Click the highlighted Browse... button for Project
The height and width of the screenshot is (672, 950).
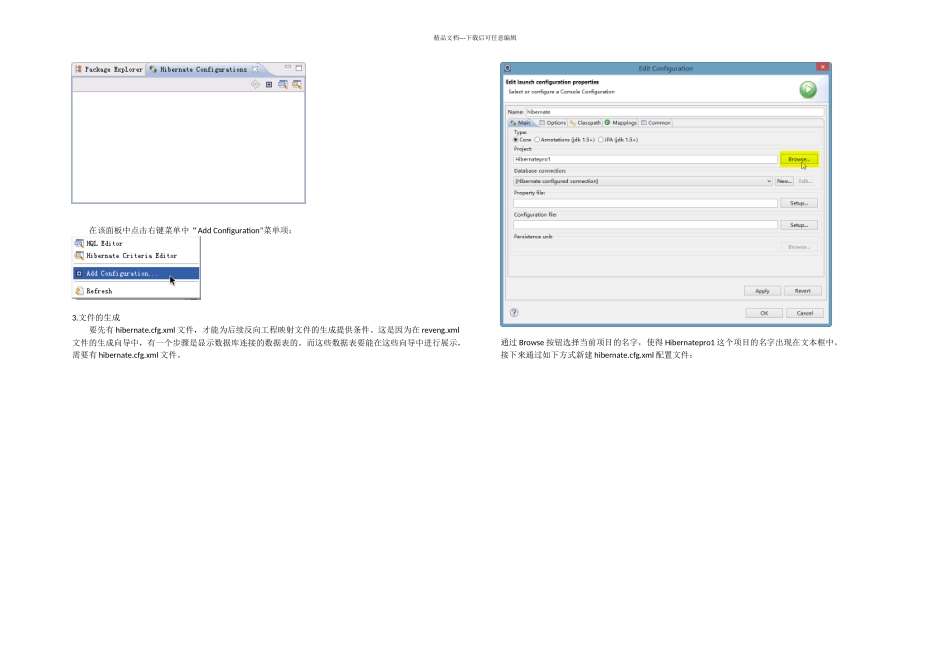[x=799, y=159]
